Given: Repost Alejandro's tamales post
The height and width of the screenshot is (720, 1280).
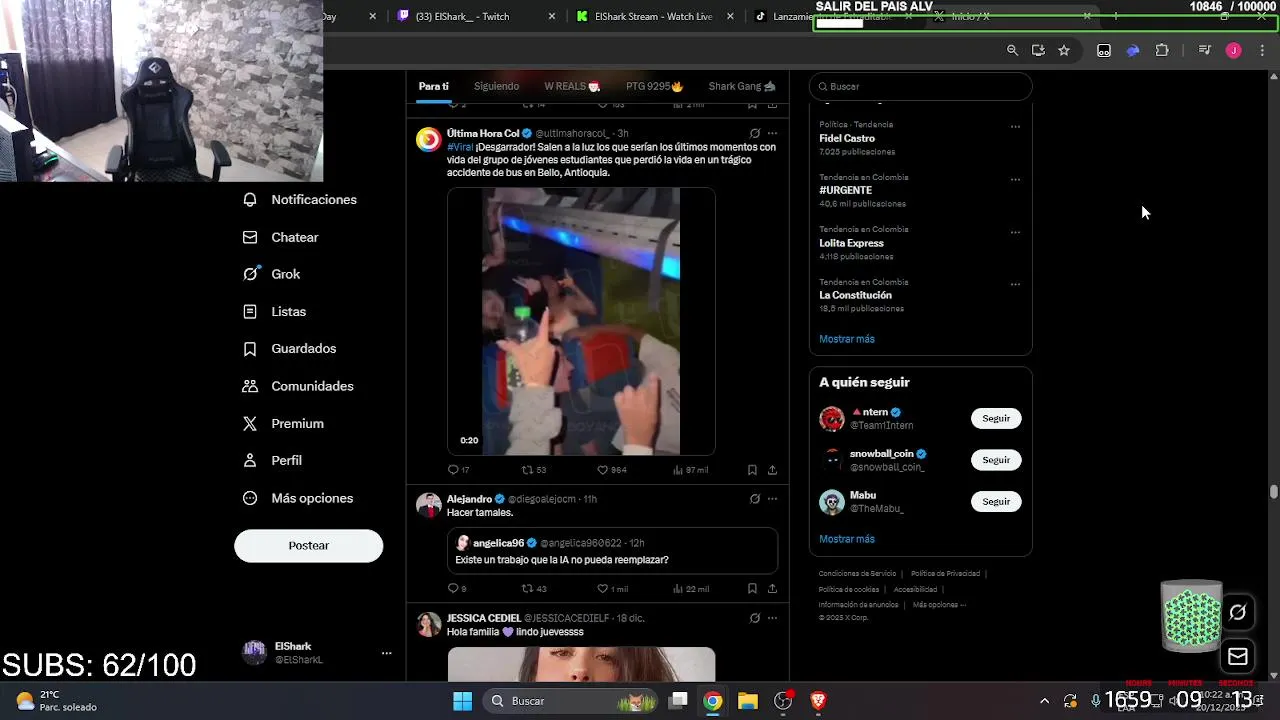Looking at the screenshot, I should [x=533, y=589].
